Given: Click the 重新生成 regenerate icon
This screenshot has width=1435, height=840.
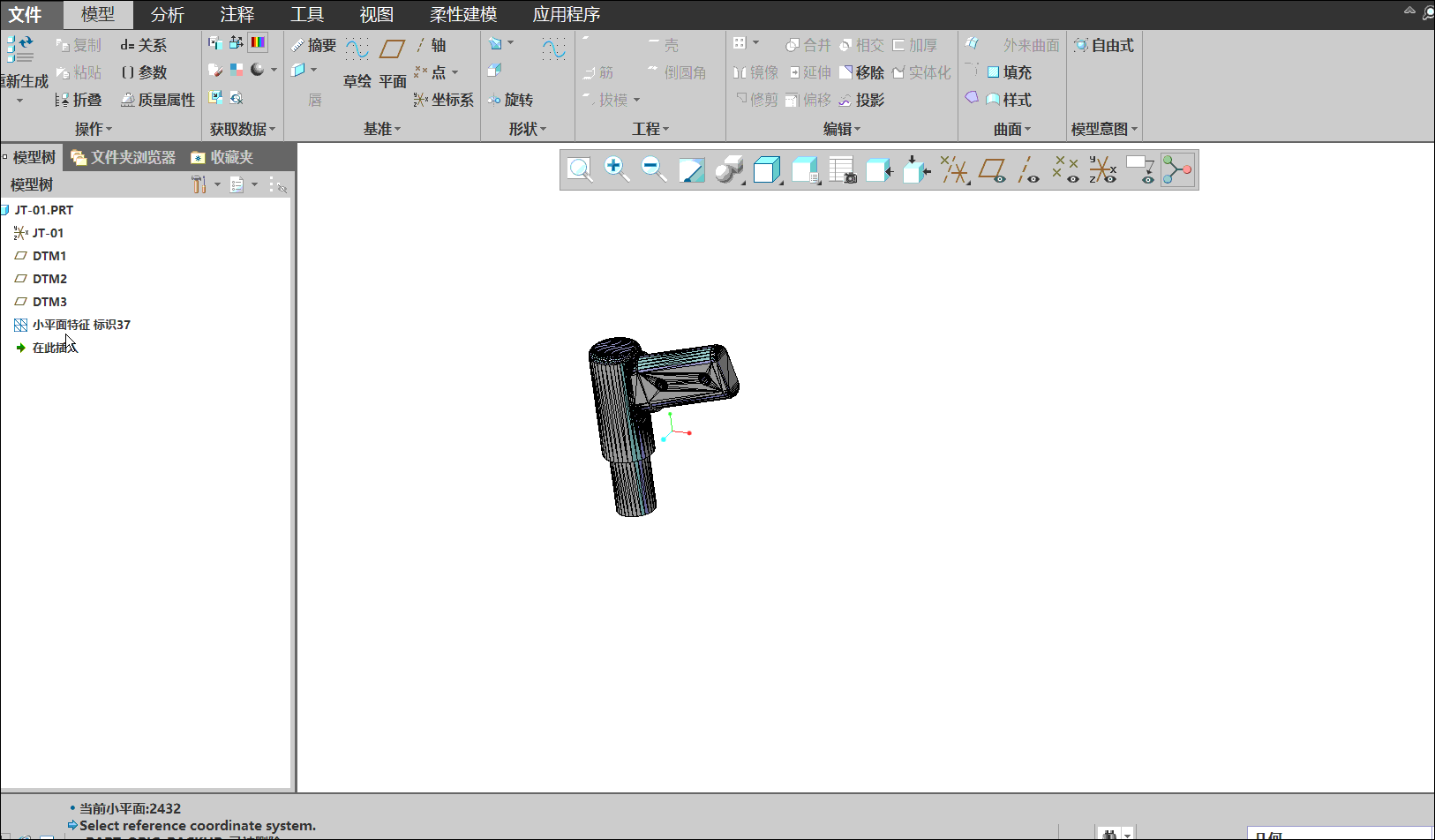Looking at the screenshot, I should pos(19,49).
